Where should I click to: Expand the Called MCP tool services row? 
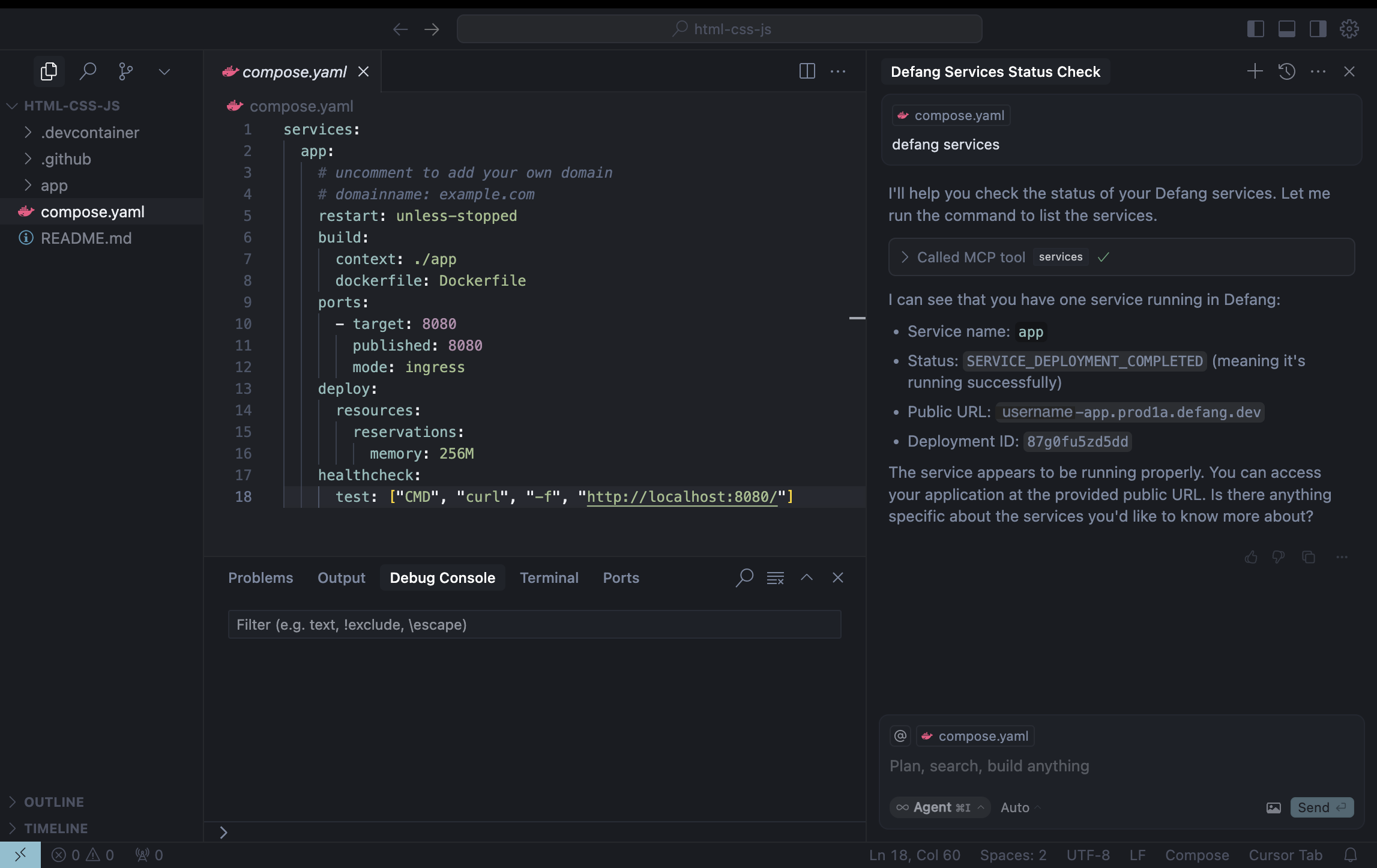pyautogui.click(x=1121, y=257)
